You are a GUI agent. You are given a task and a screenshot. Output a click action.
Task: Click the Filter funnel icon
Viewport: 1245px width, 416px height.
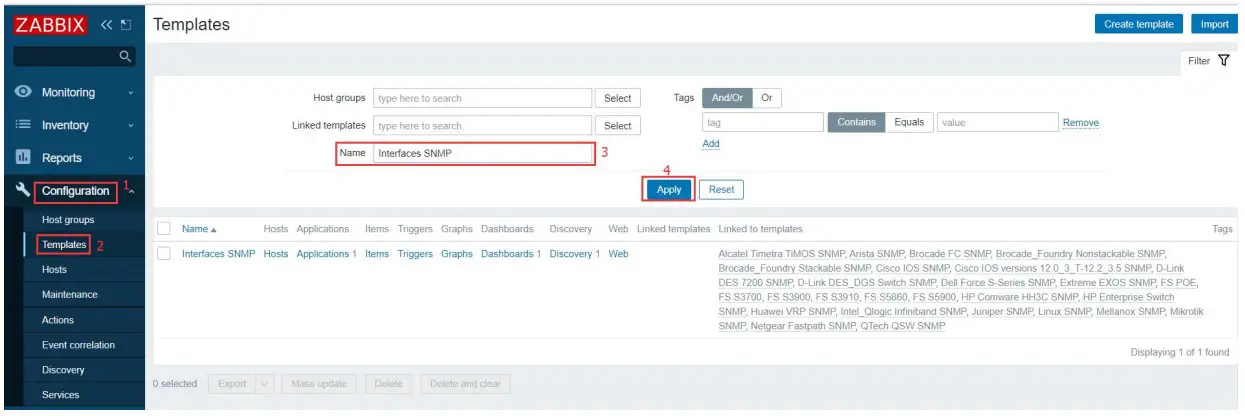[x=1223, y=61]
